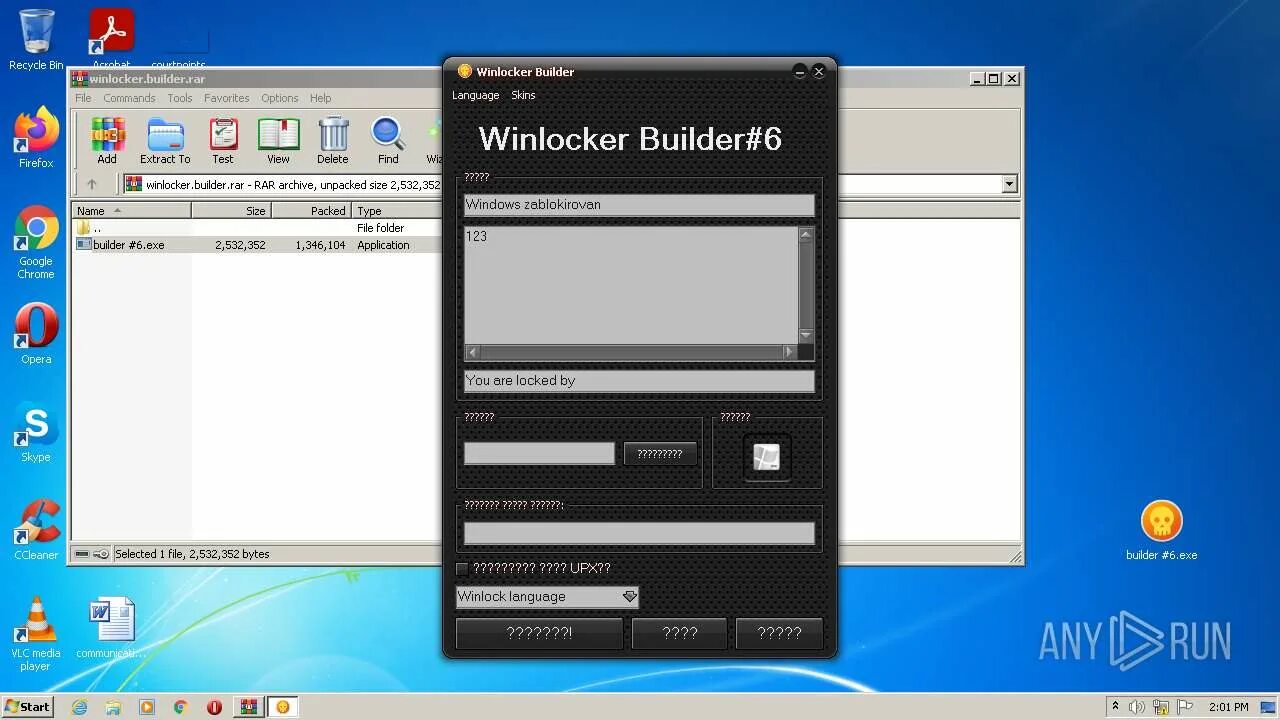Select the Skype desktop shortcut
This screenshot has width=1280, height=720.
tap(36, 432)
